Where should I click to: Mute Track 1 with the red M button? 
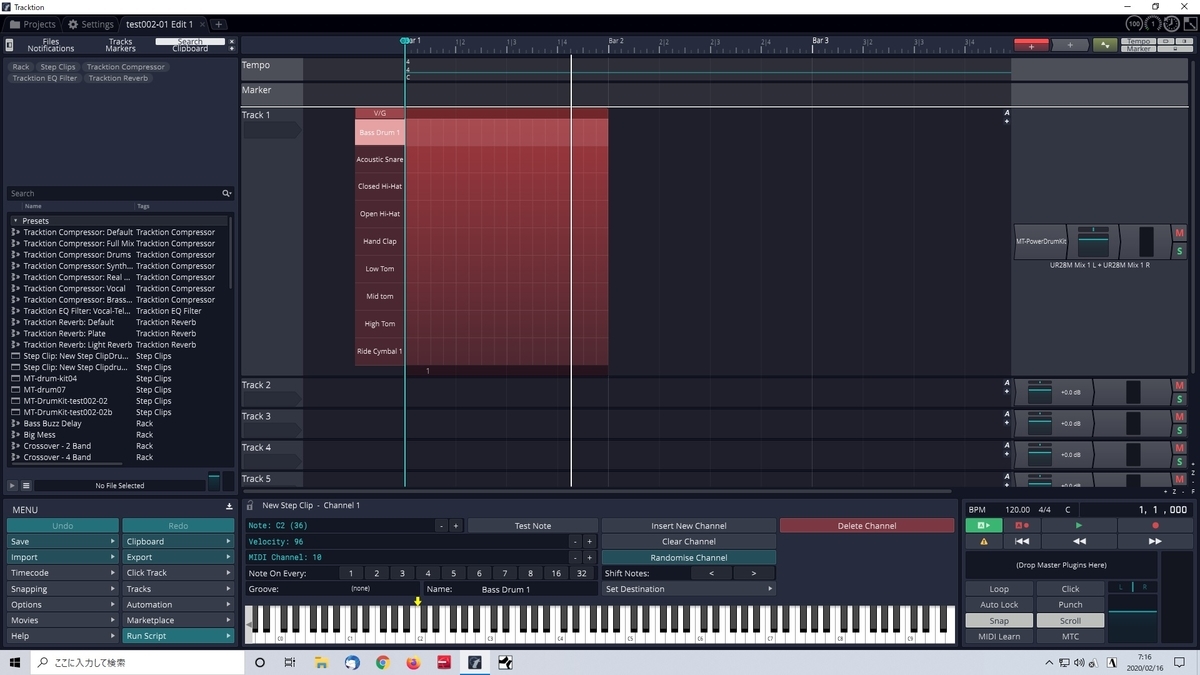click(x=1180, y=233)
